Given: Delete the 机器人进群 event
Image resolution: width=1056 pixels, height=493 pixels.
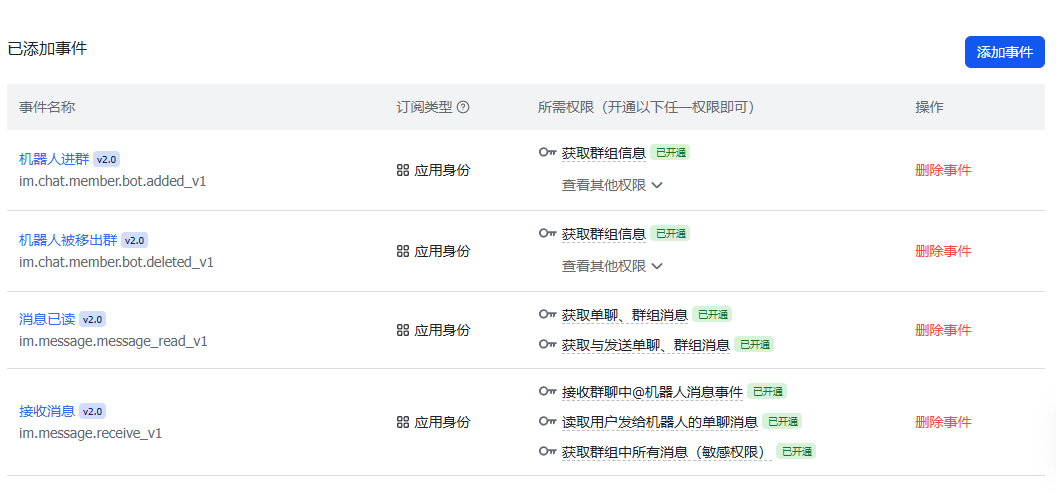Looking at the screenshot, I should [943, 170].
